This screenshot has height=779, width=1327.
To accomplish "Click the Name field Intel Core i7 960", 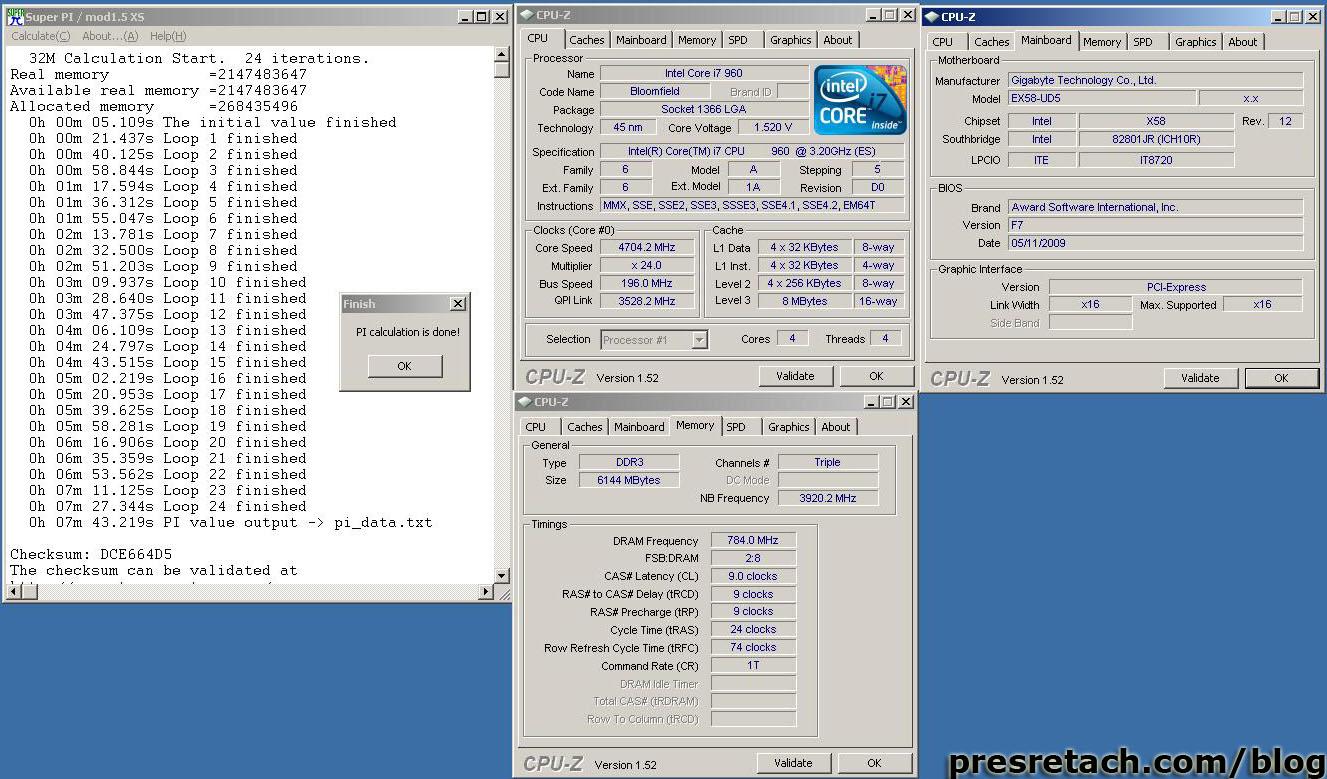I will 704,73.
